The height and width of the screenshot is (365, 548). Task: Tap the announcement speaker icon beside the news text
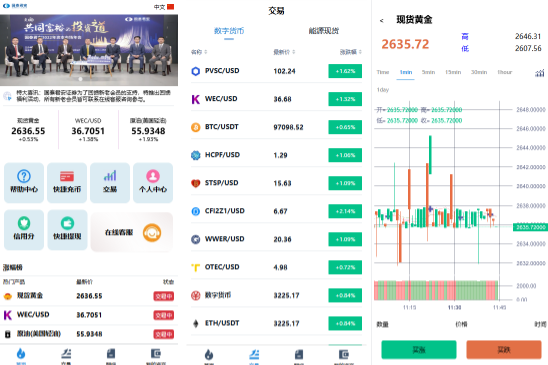[8, 96]
